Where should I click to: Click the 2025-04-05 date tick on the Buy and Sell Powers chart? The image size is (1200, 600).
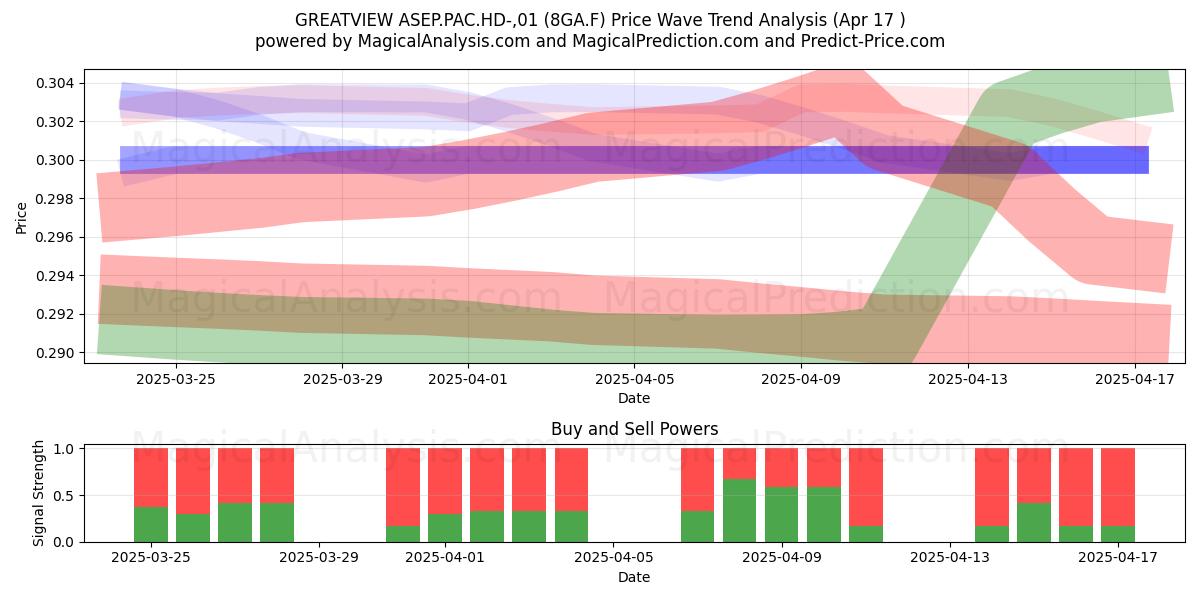coord(613,558)
